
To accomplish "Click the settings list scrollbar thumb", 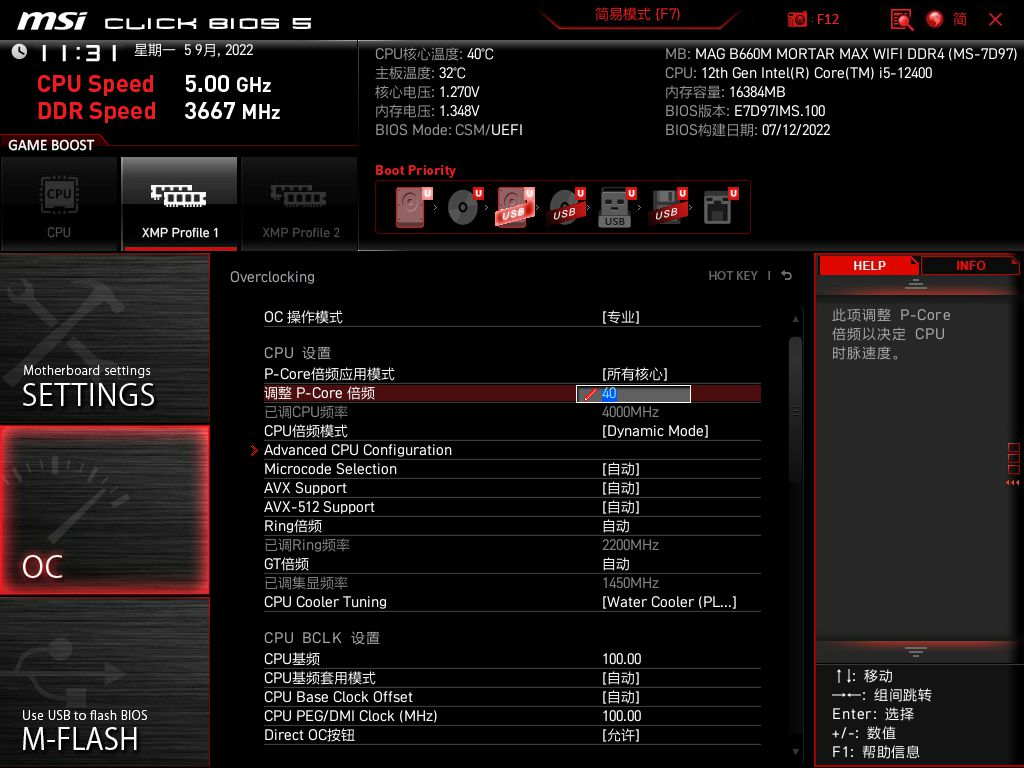I will (x=795, y=410).
